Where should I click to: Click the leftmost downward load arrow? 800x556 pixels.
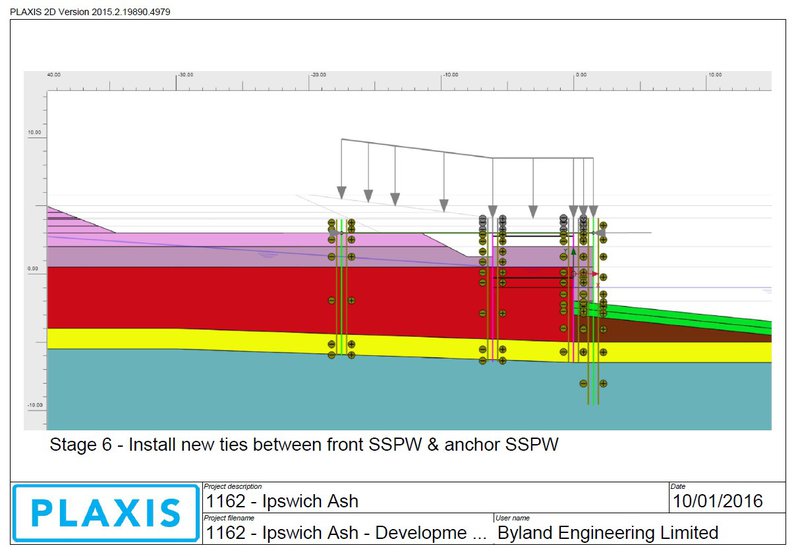coord(341,190)
